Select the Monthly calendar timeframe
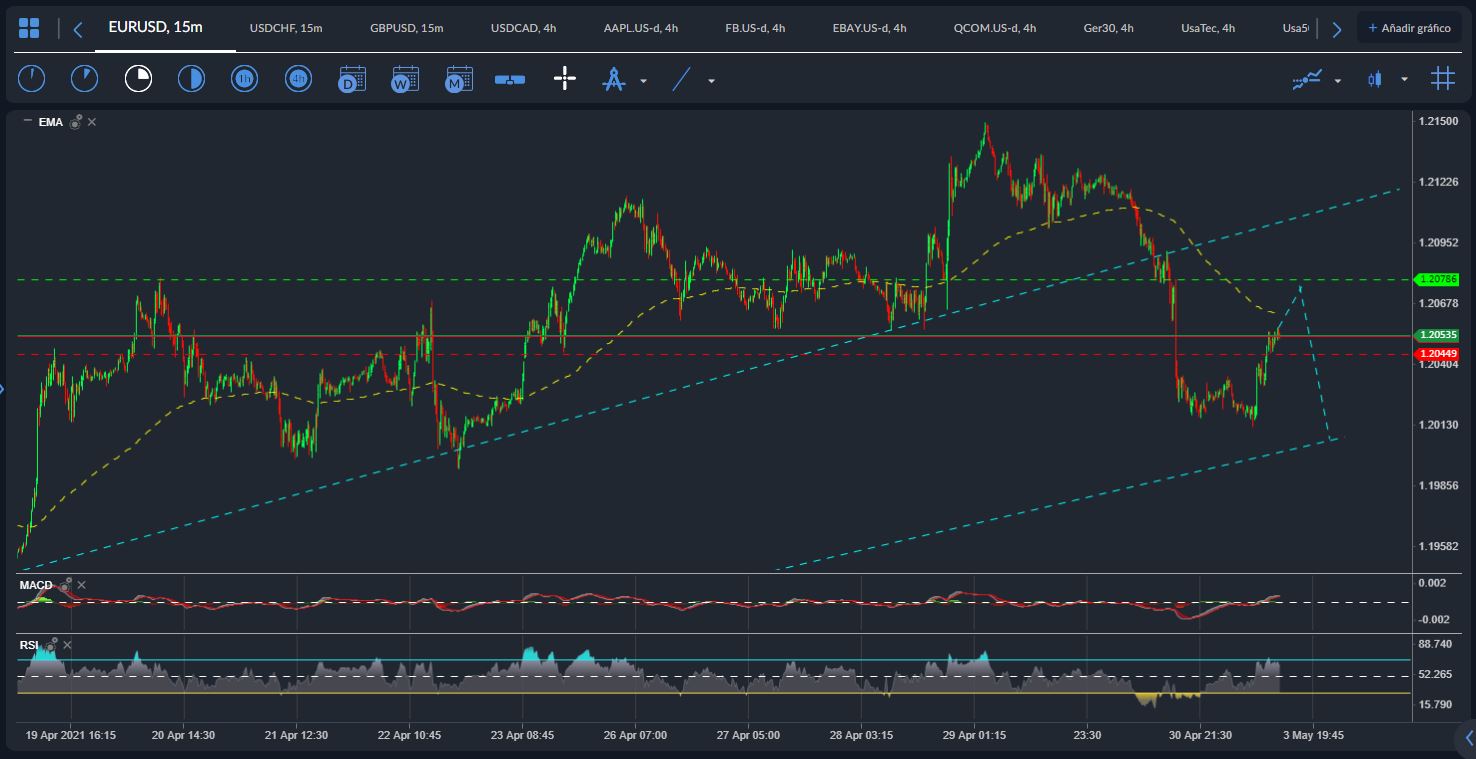This screenshot has height=759, width=1476. click(459, 78)
